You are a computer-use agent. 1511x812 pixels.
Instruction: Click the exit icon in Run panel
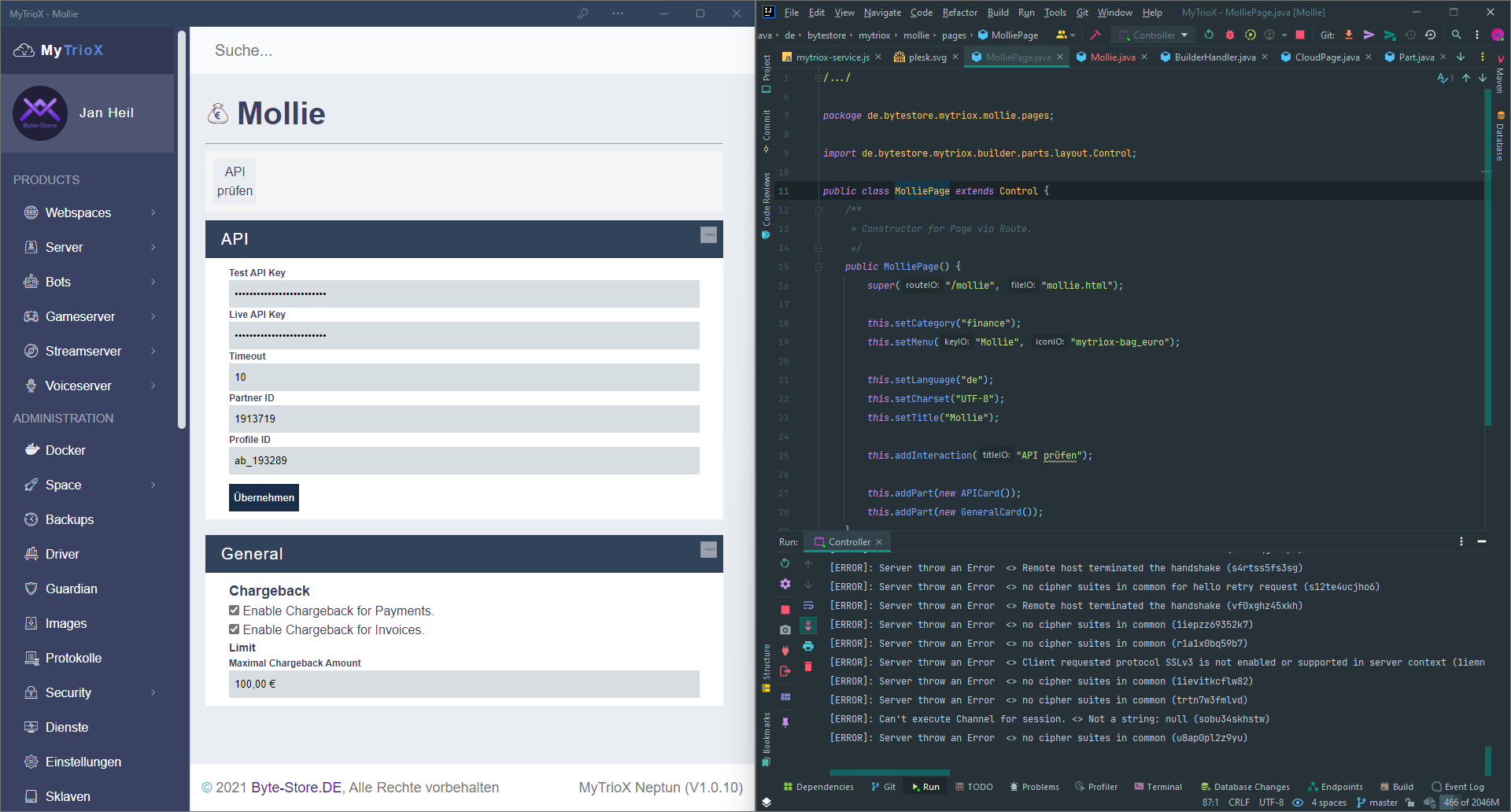click(785, 671)
